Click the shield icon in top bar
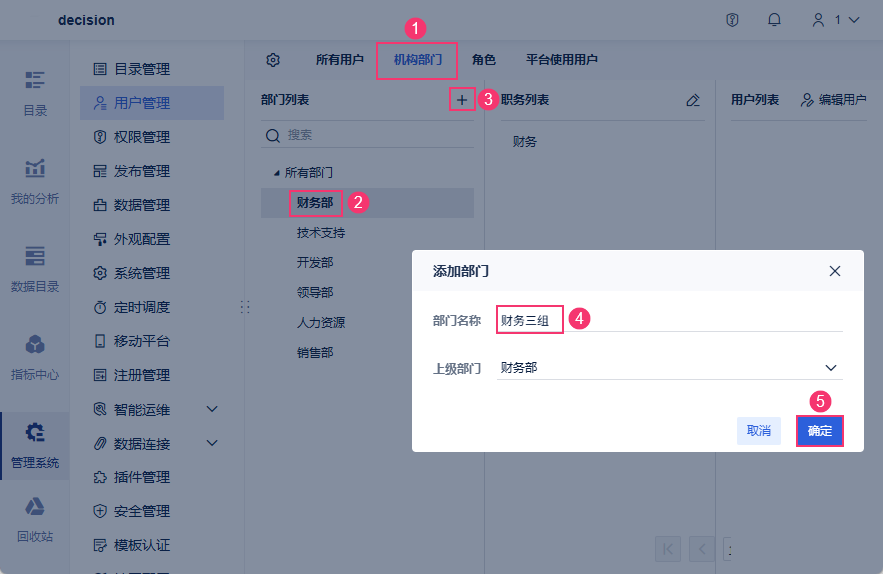 point(732,20)
